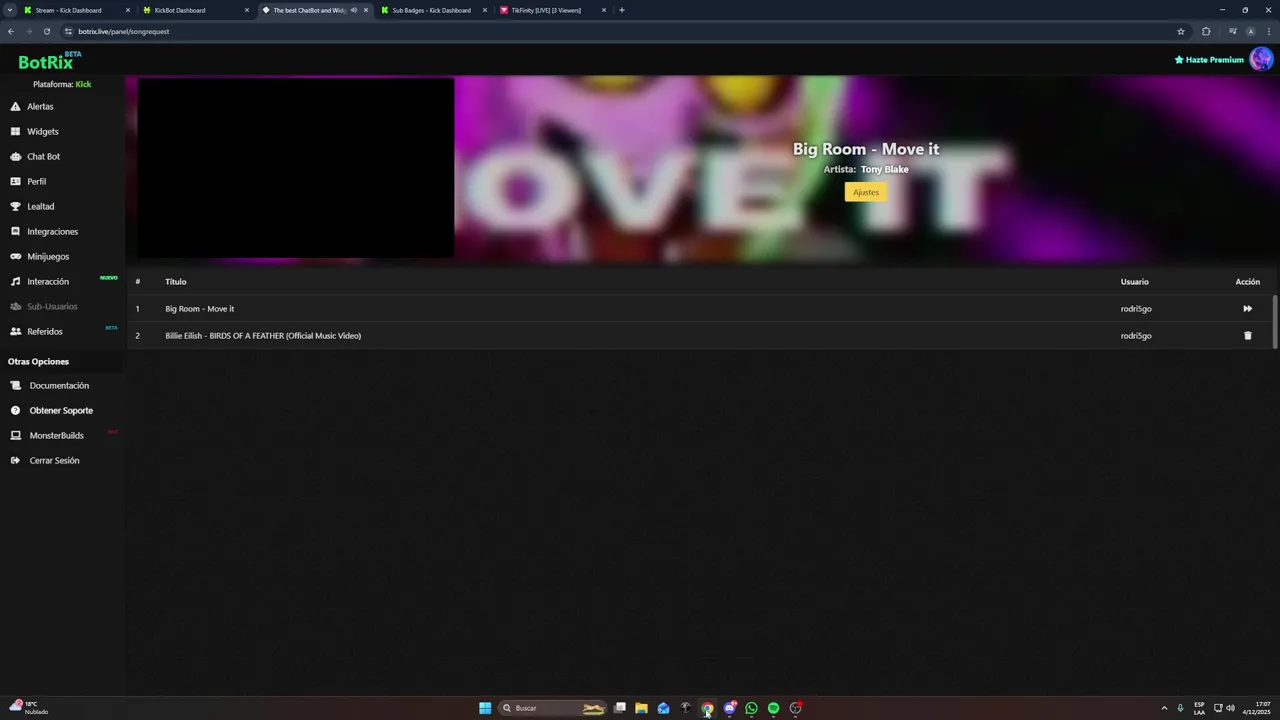The width and height of the screenshot is (1280, 720).
Task: Switch to the Stream - Kick Dashboard tab
Action: (76, 10)
